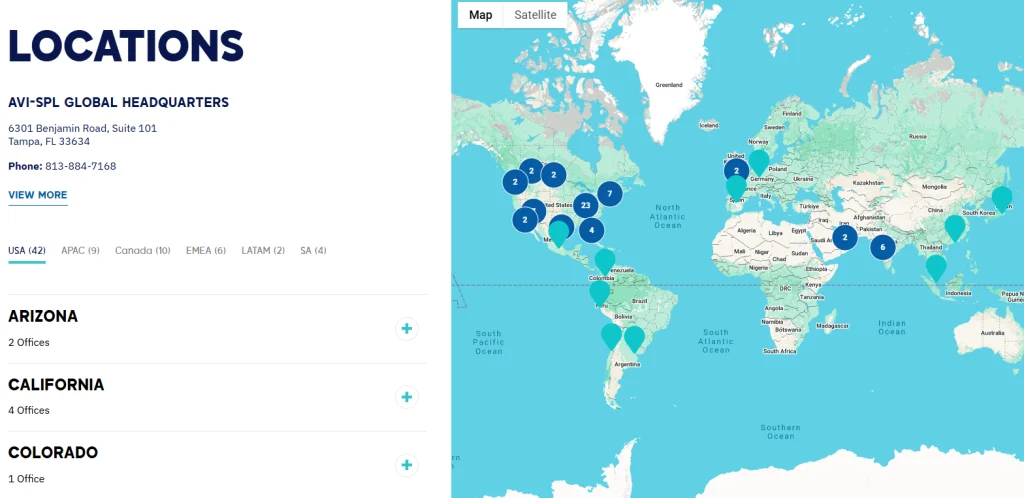Open the 7-location cluster in northeastern US
1024x498 pixels.
610,194
